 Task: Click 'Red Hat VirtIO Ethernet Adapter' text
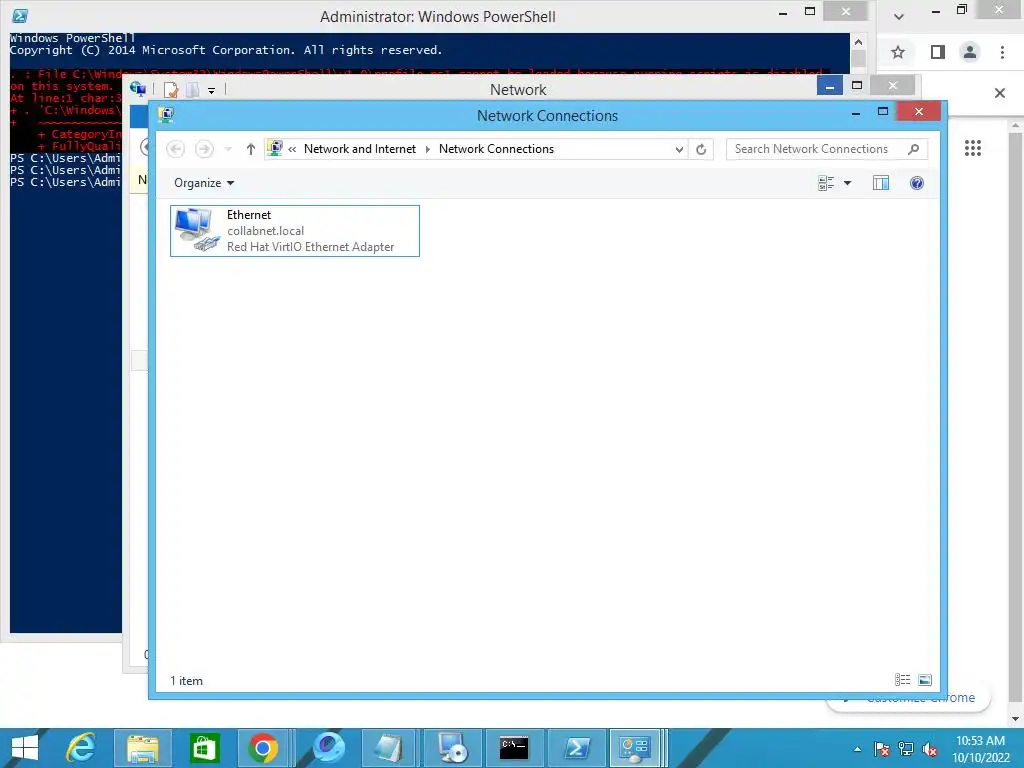click(311, 247)
